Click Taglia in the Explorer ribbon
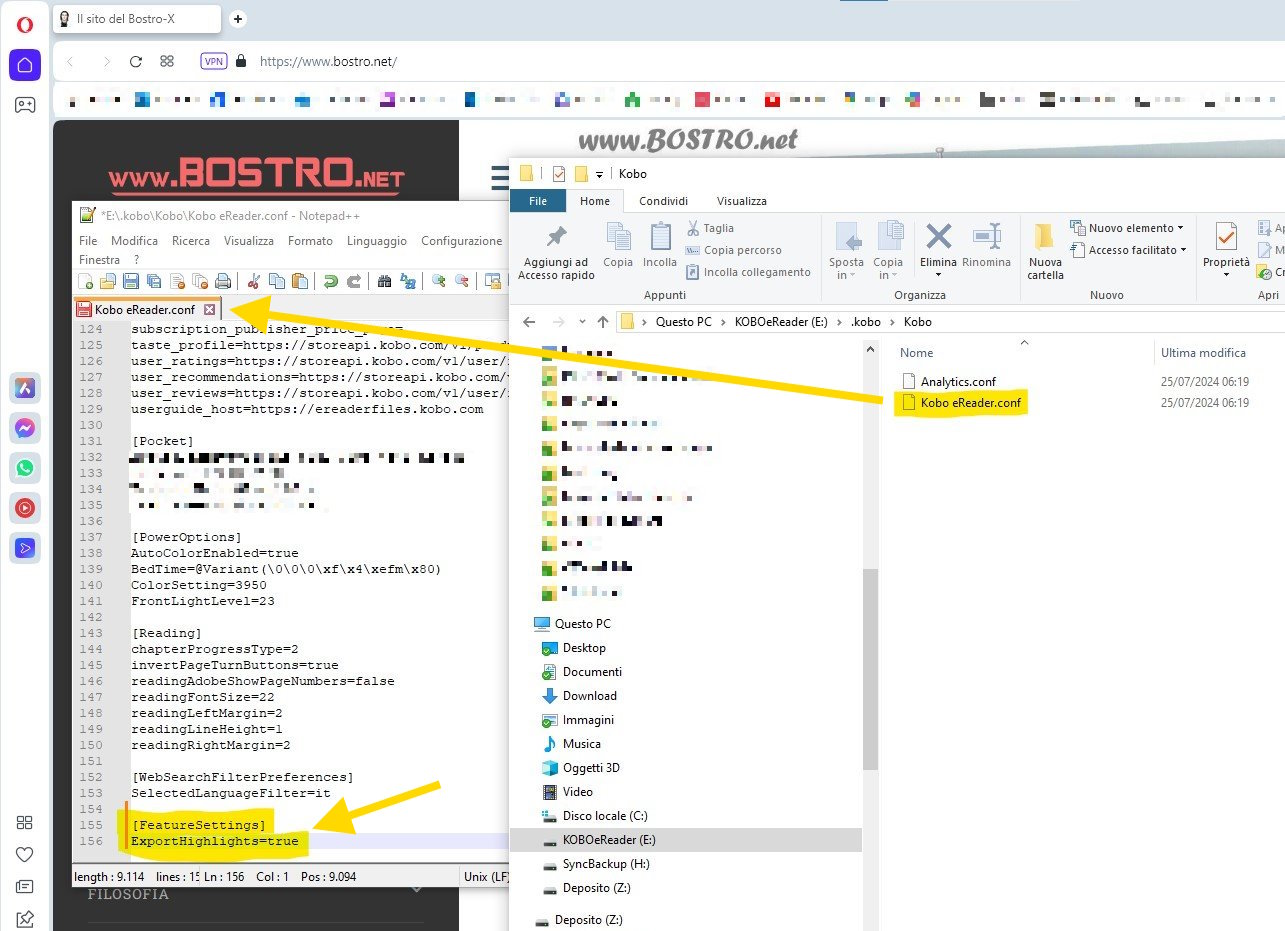 pyautogui.click(x=711, y=228)
